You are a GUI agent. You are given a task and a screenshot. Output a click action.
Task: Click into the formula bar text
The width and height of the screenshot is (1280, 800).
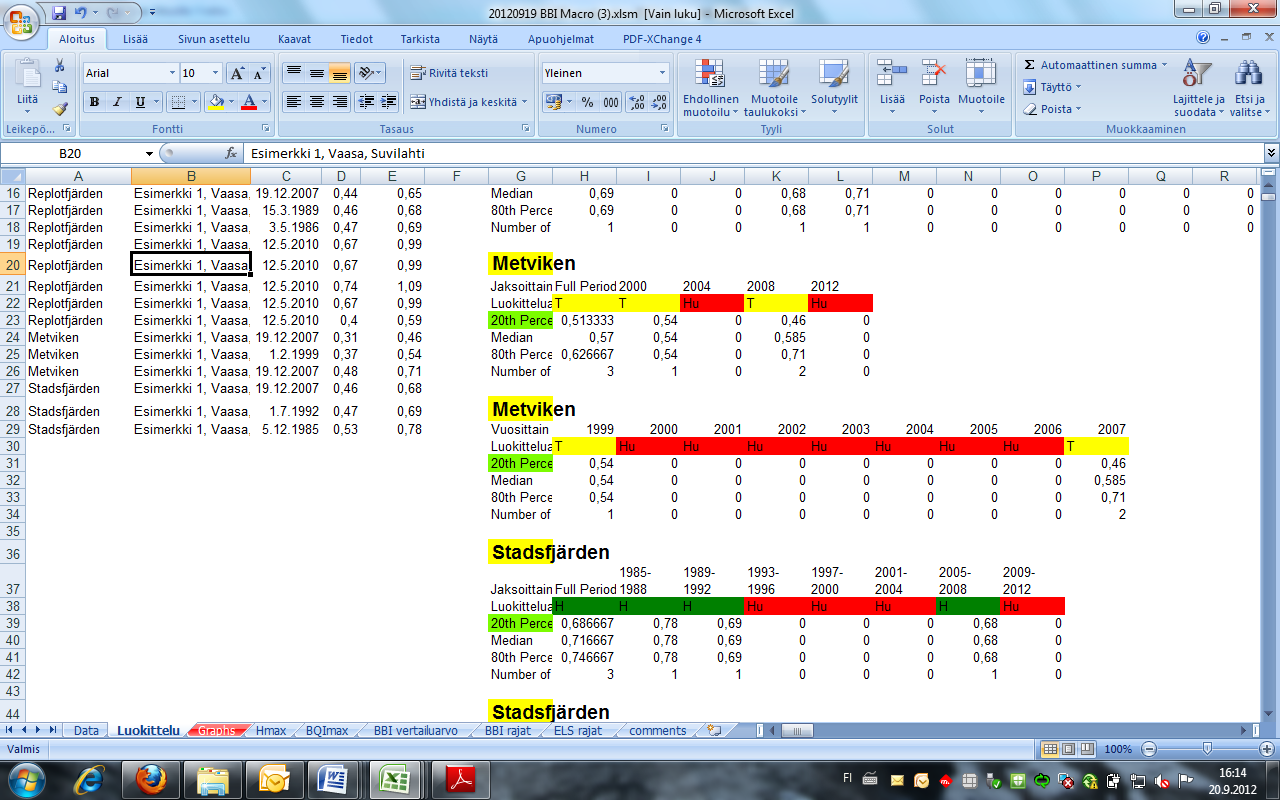[x=754, y=153]
